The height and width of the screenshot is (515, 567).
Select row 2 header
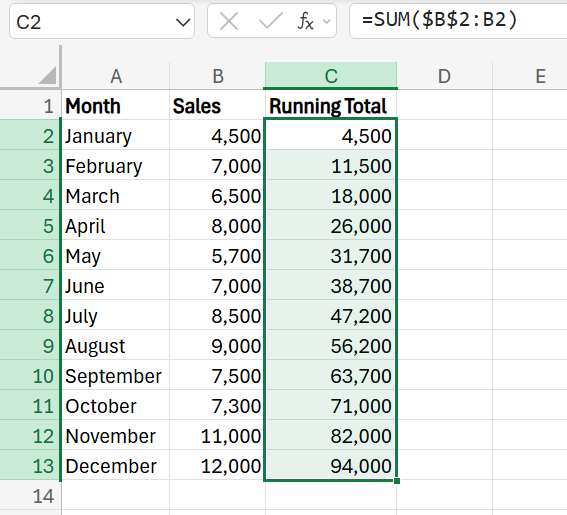(30, 136)
